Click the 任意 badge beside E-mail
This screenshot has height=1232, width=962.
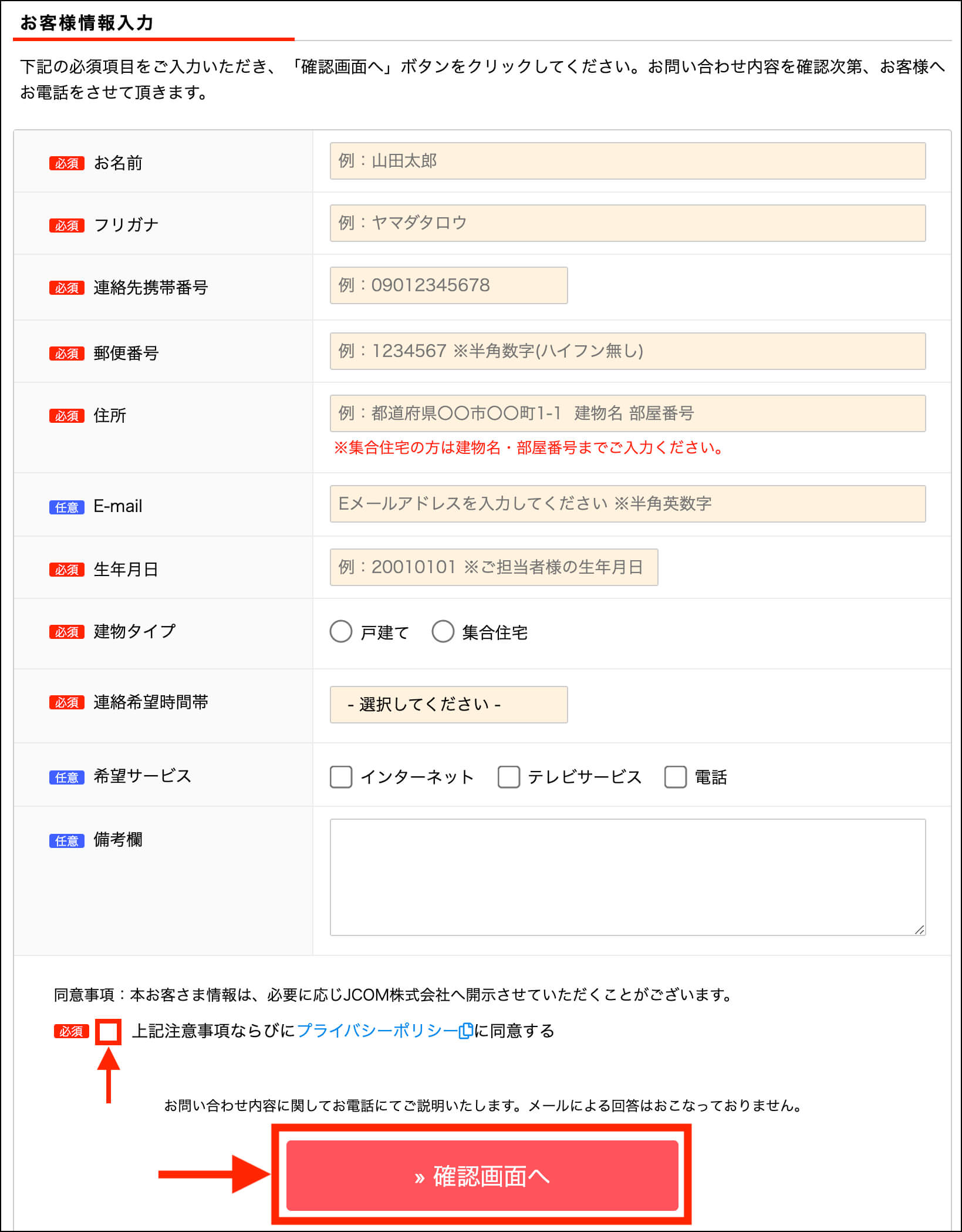pos(67,507)
